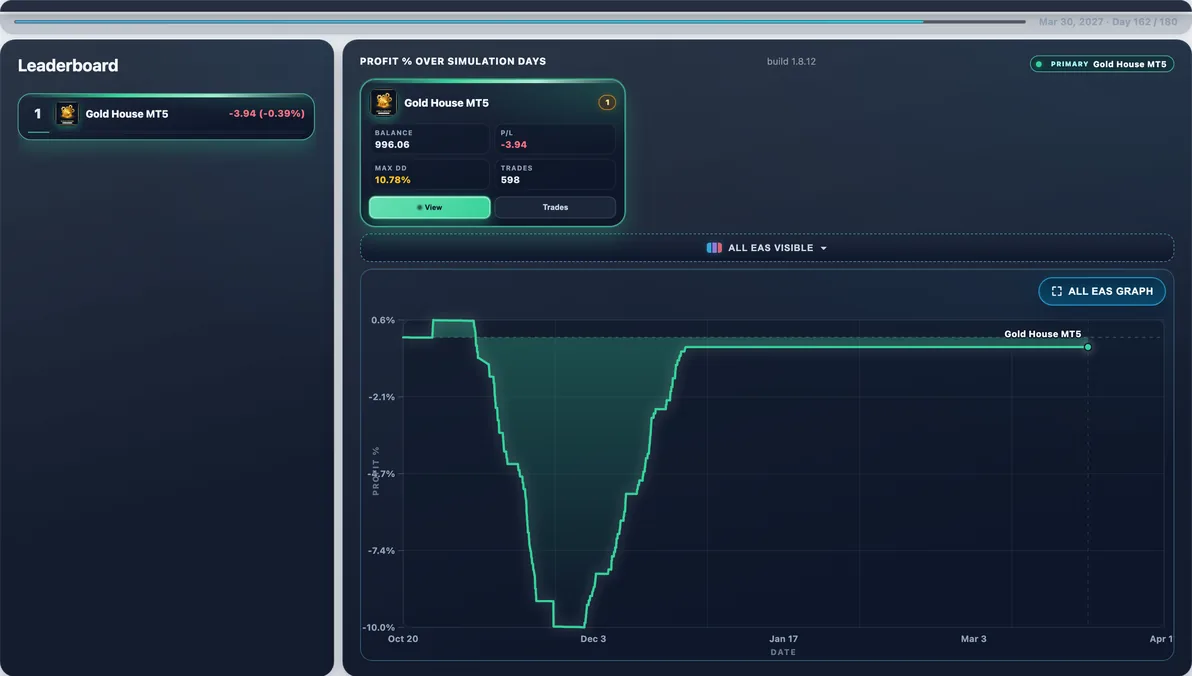The image size is (1192, 676).
Task: Click the Mar 30, 2027 Day 162/180 label
Action: click(x=1108, y=21)
